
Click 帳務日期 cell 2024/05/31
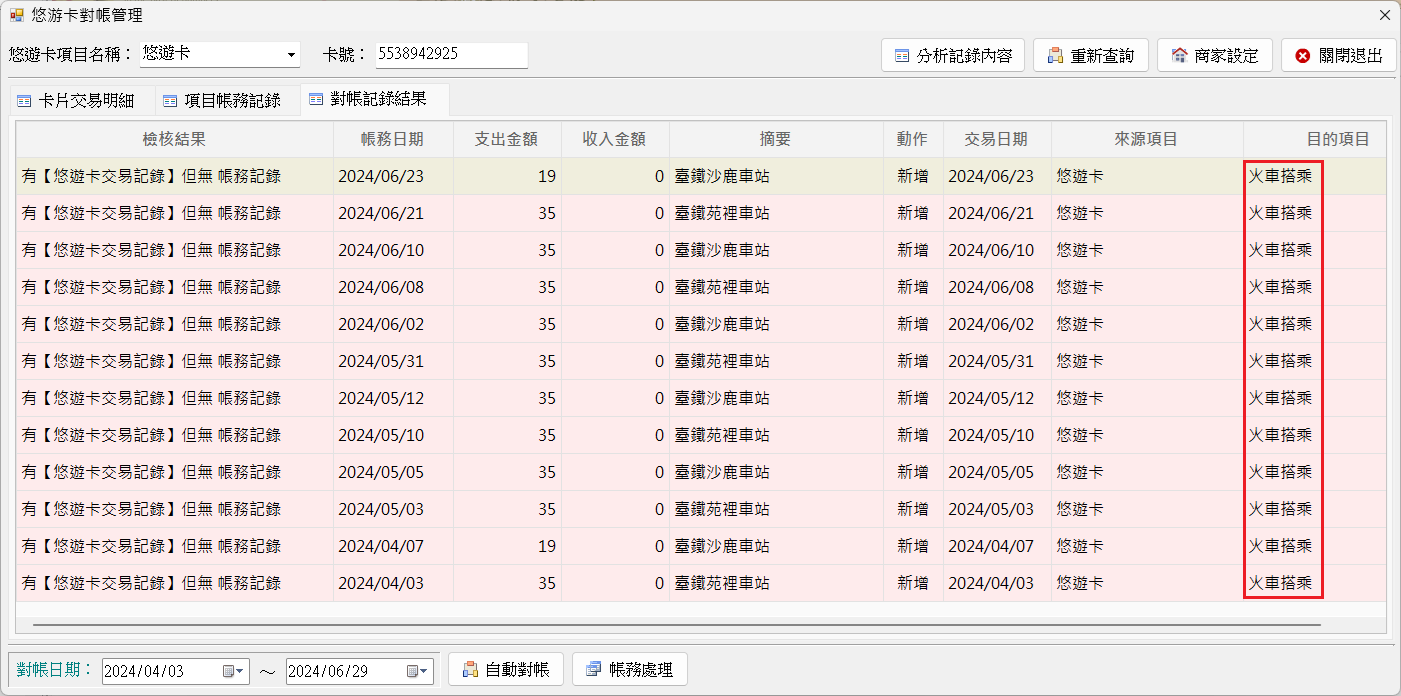coord(393,361)
